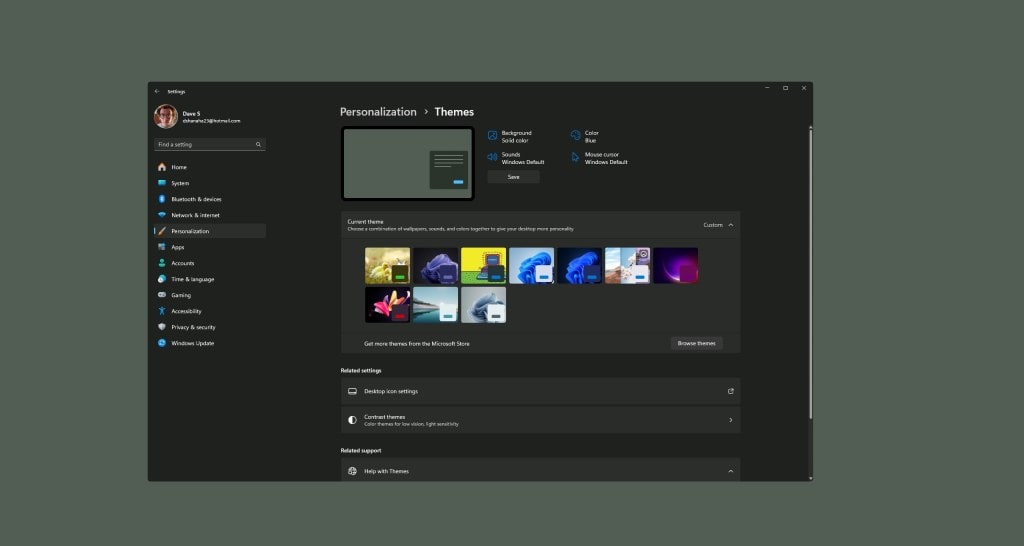Click the Gaming controller icon
This screenshot has width=1024, height=546.
pos(162,295)
